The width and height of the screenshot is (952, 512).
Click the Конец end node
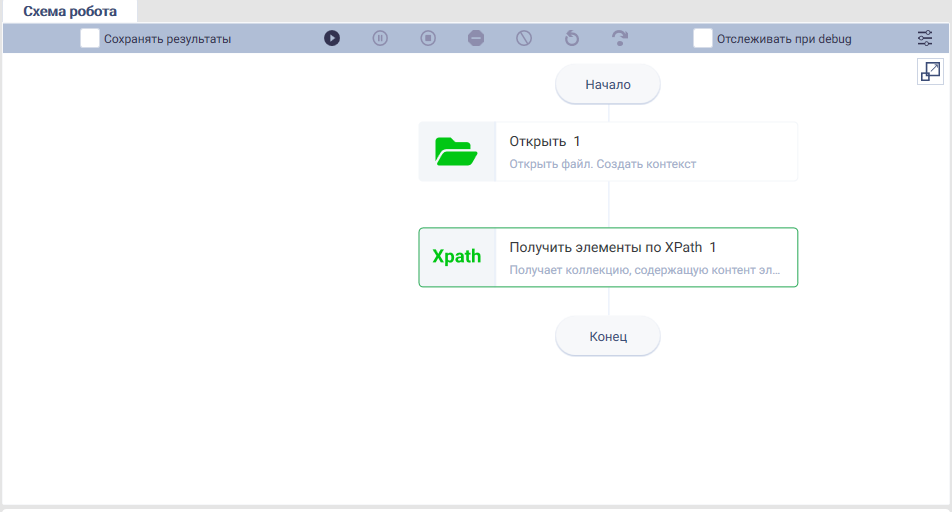coord(608,336)
